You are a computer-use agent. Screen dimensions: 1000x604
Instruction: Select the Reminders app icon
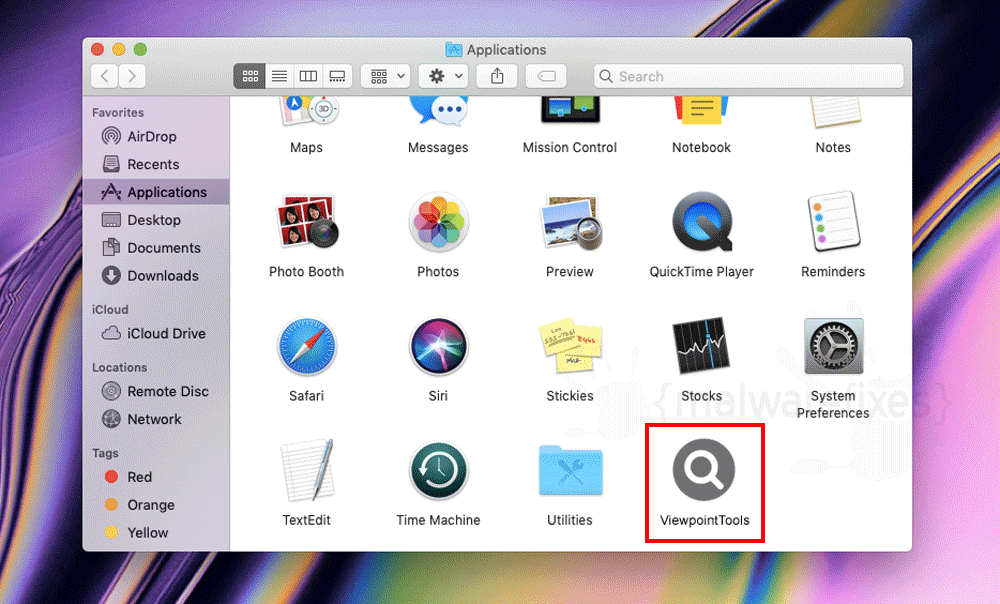(x=834, y=221)
